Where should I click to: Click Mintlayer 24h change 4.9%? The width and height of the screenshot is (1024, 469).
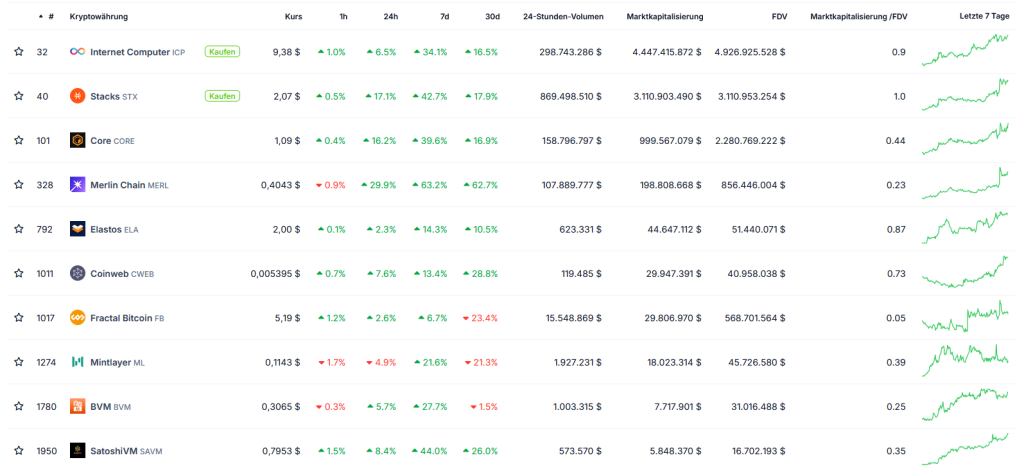381,362
